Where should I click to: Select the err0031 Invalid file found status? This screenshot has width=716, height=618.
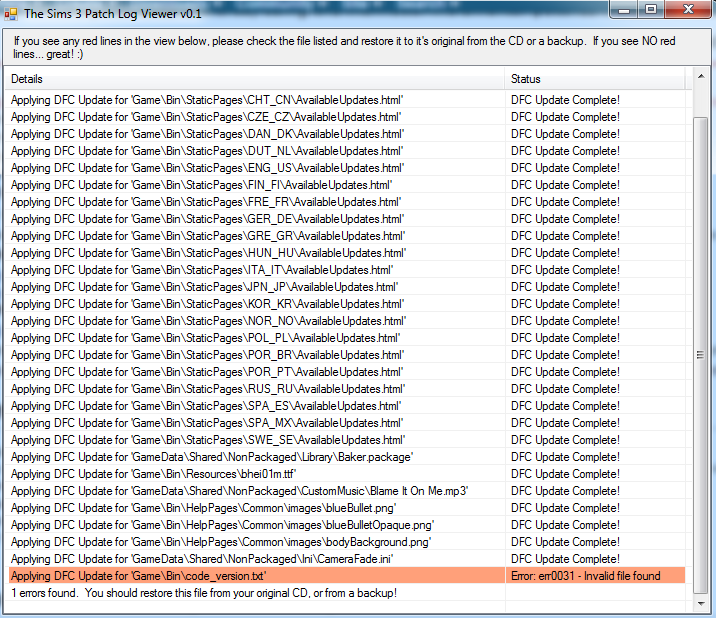(585, 576)
